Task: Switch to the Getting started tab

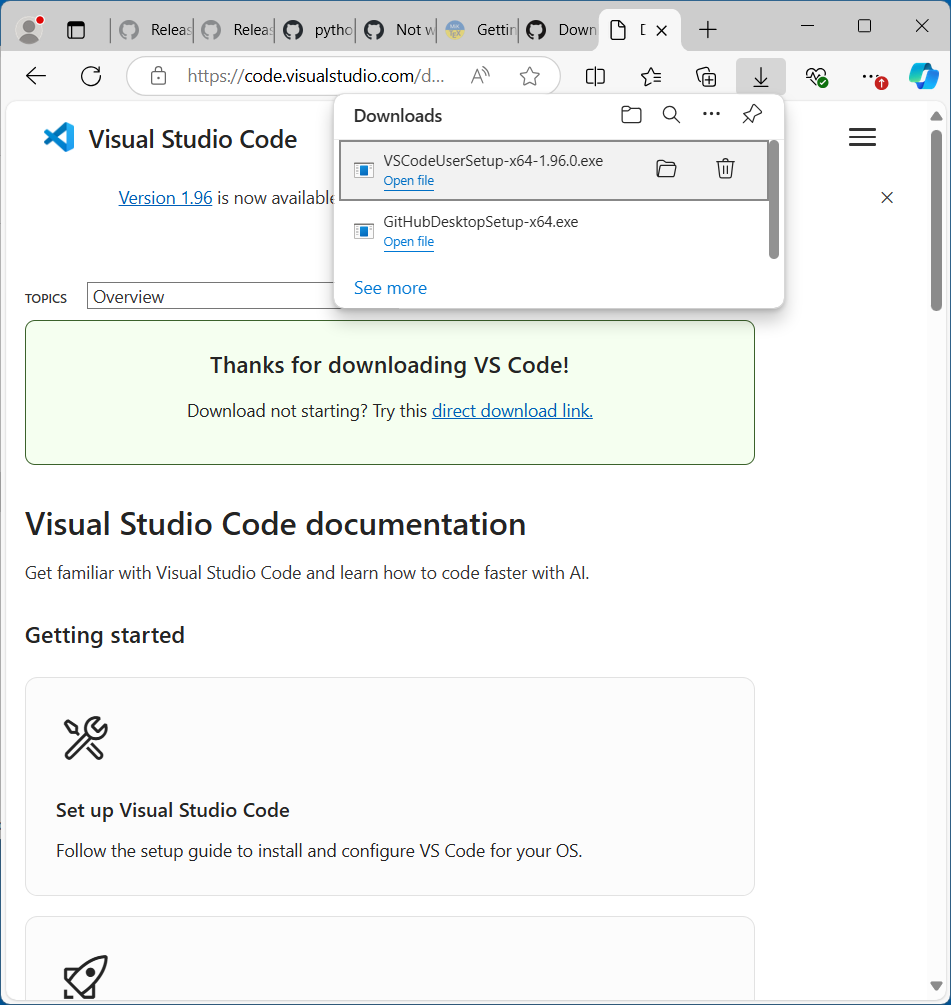Action: (480, 30)
